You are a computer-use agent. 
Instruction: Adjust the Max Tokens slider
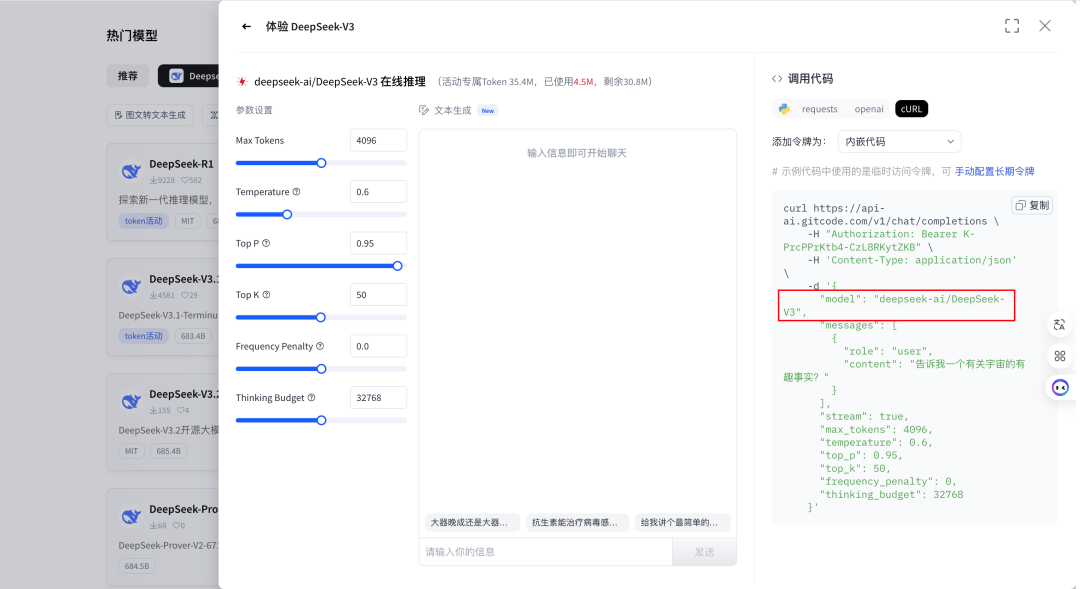coord(321,163)
